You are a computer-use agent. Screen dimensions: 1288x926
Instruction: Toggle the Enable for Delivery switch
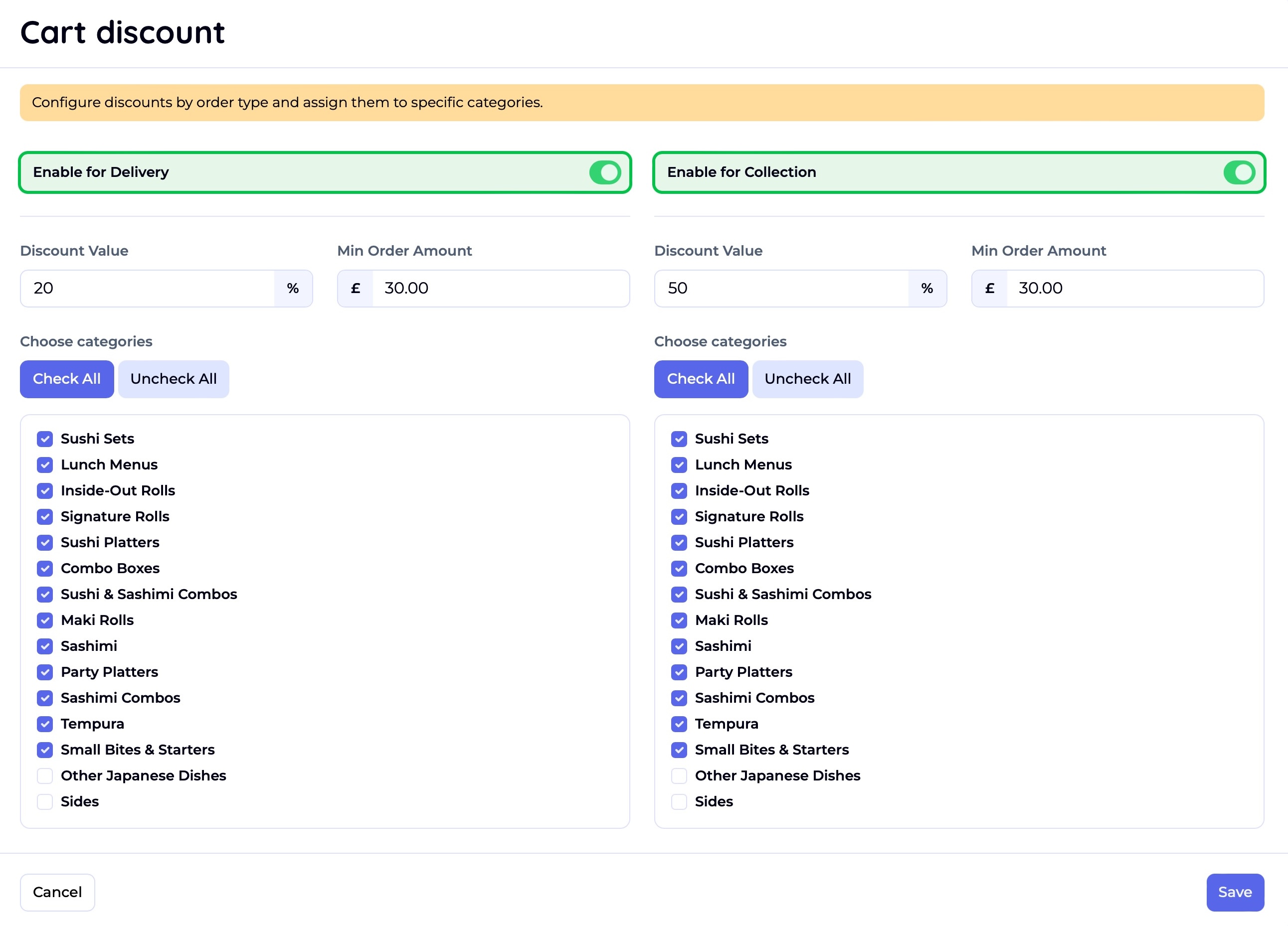(604, 172)
